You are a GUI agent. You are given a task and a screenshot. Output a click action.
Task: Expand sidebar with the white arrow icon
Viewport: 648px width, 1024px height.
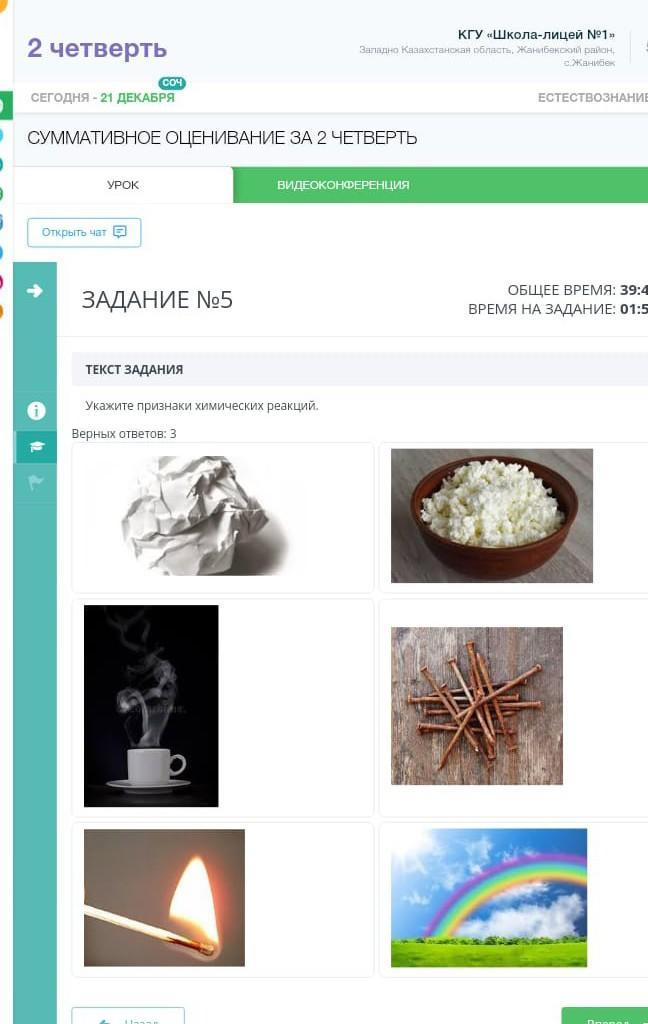(x=35, y=291)
